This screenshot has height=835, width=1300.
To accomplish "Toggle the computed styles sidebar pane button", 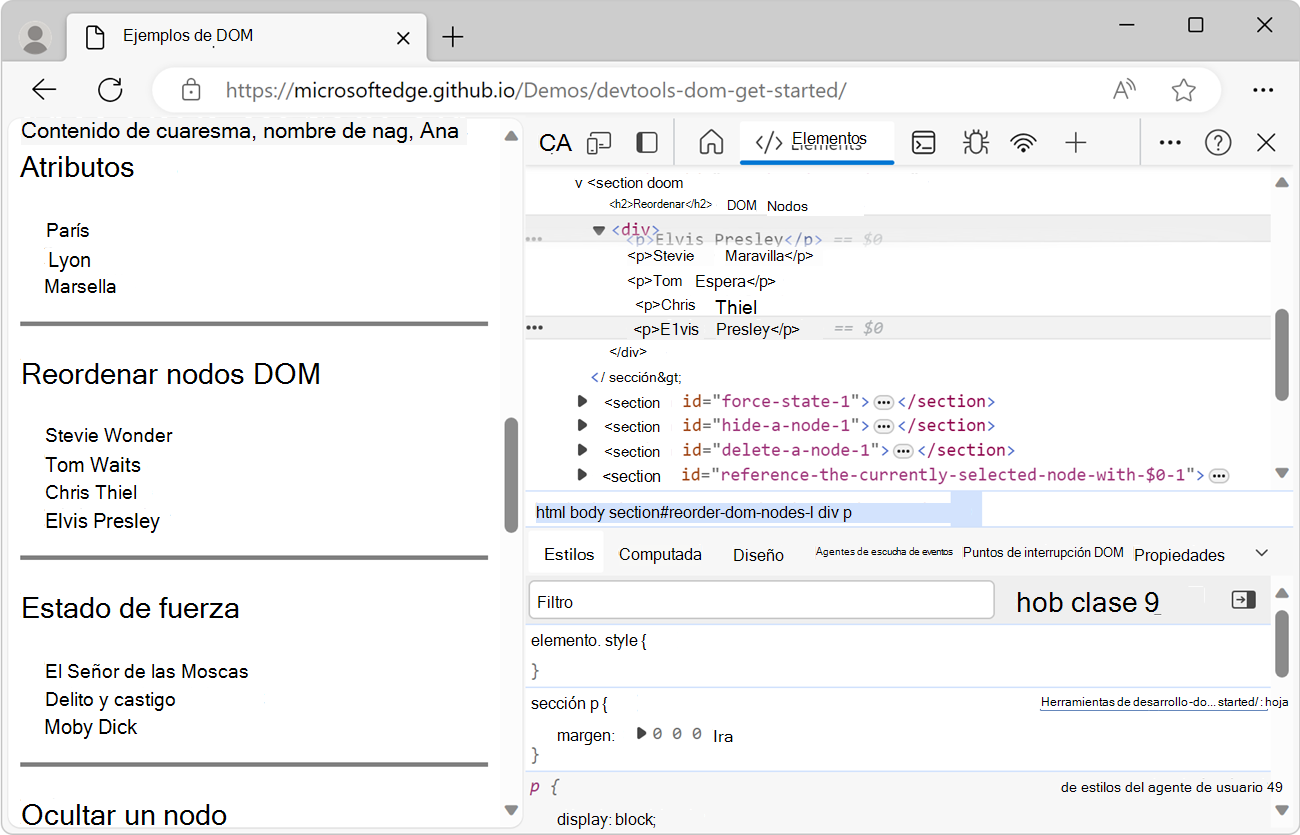I will 1243,600.
